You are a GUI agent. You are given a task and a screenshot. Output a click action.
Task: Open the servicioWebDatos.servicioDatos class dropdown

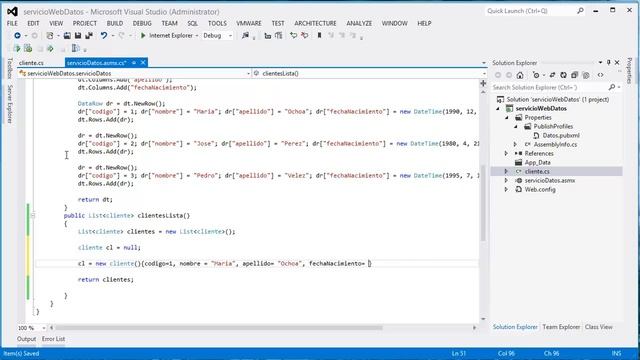coord(248,73)
